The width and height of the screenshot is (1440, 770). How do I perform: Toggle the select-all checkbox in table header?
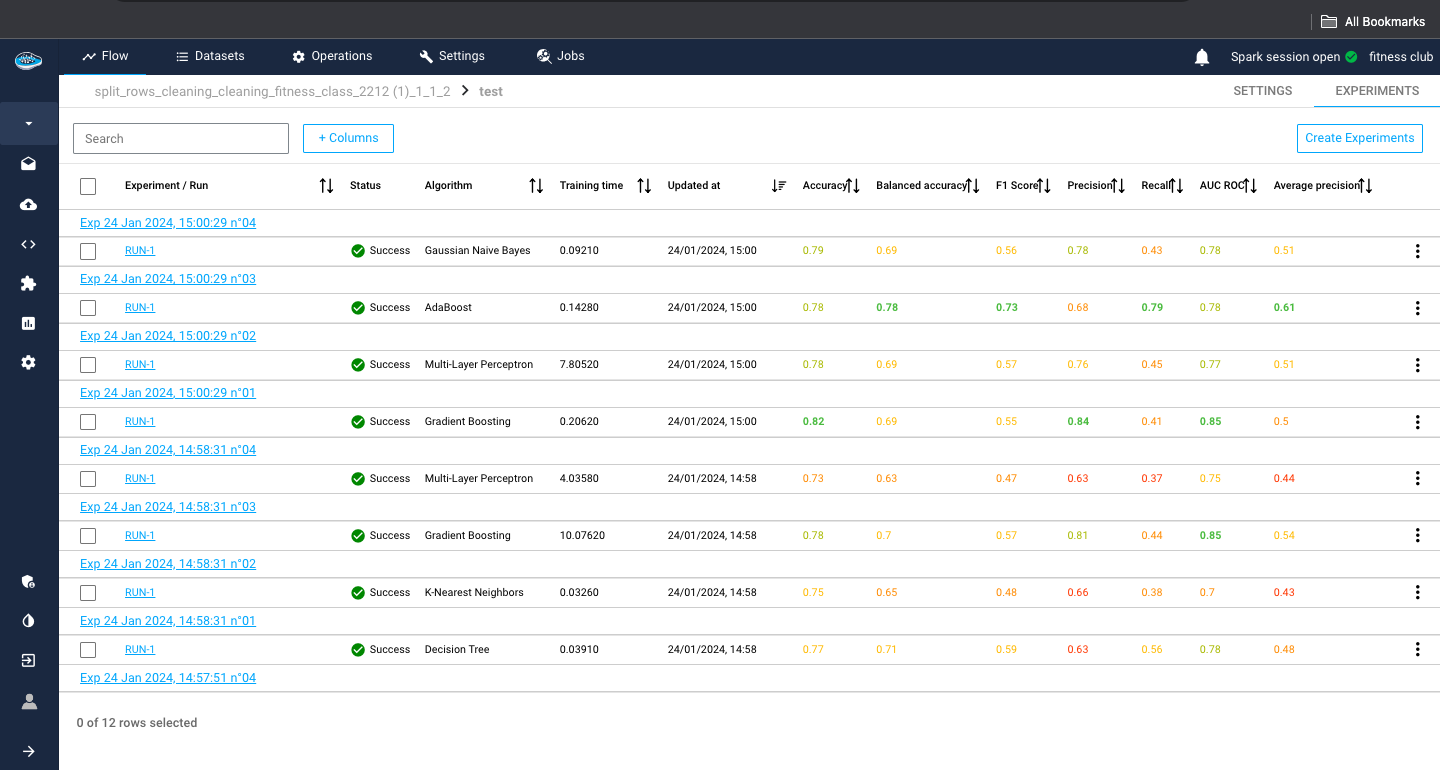tap(88, 186)
